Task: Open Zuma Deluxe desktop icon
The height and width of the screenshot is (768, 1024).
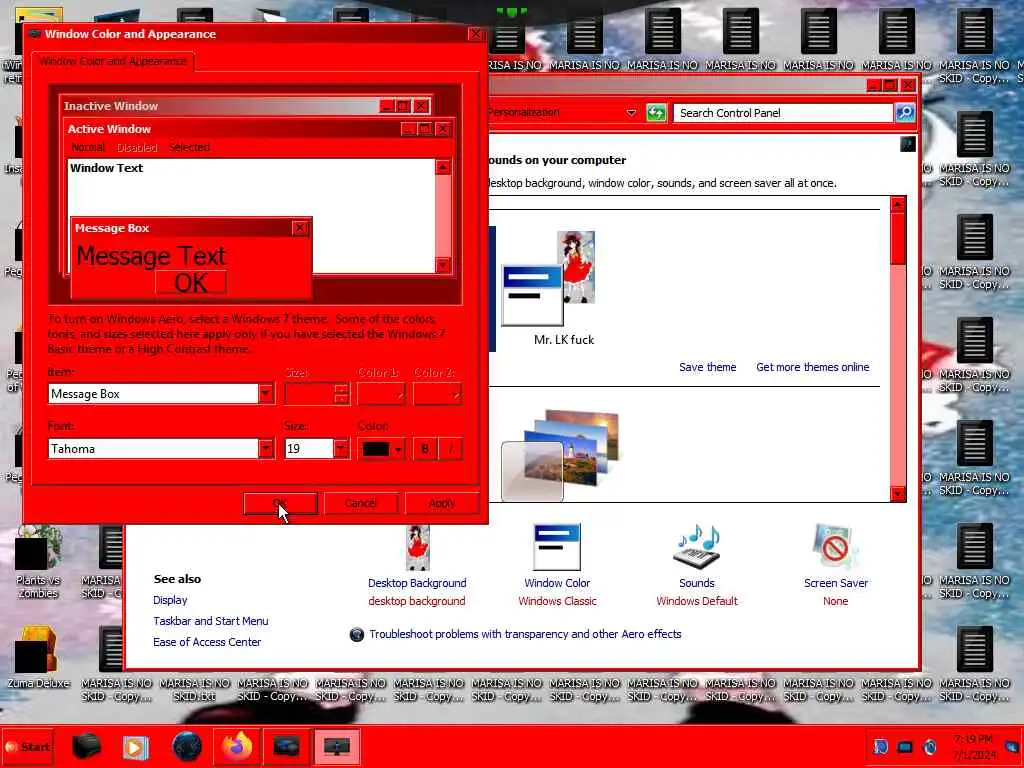Action: click(x=38, y=658)
